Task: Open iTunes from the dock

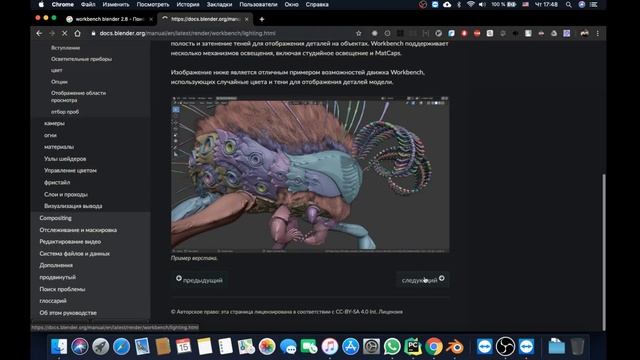Action: [x=329, y=347]
